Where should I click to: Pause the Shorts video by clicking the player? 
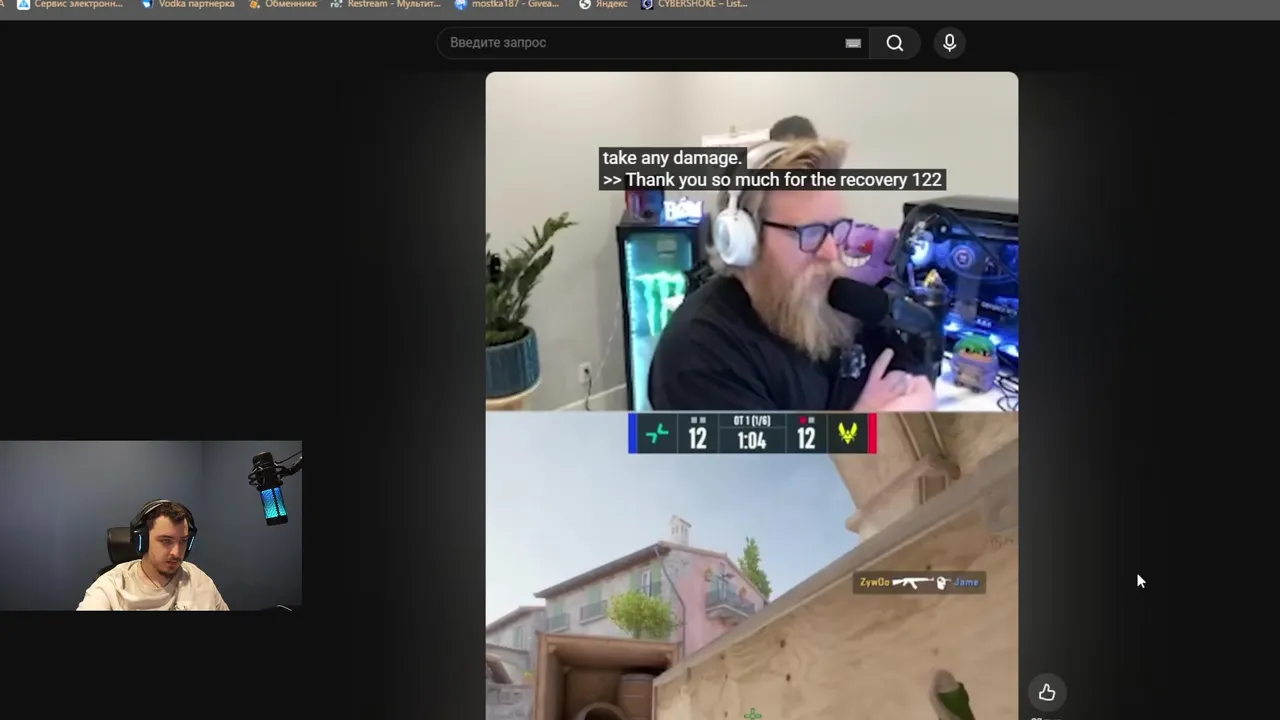coord(752,396)
